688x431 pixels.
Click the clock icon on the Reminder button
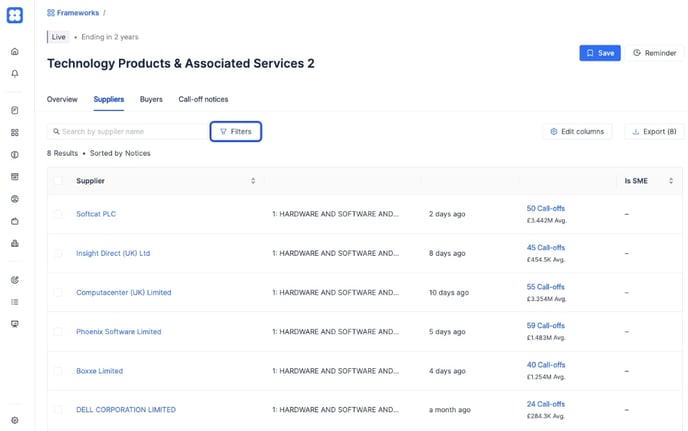pos(637,53)
